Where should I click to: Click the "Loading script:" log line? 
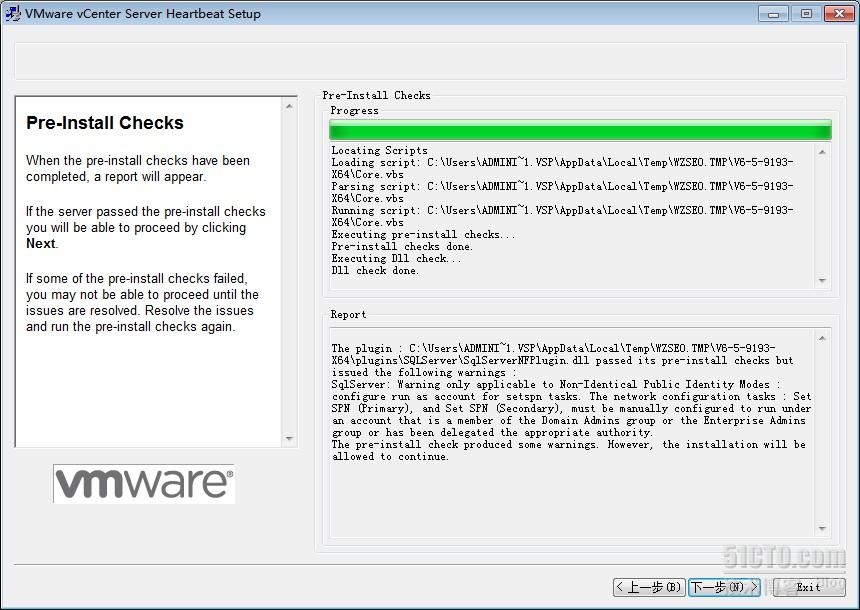coord(562,168)
